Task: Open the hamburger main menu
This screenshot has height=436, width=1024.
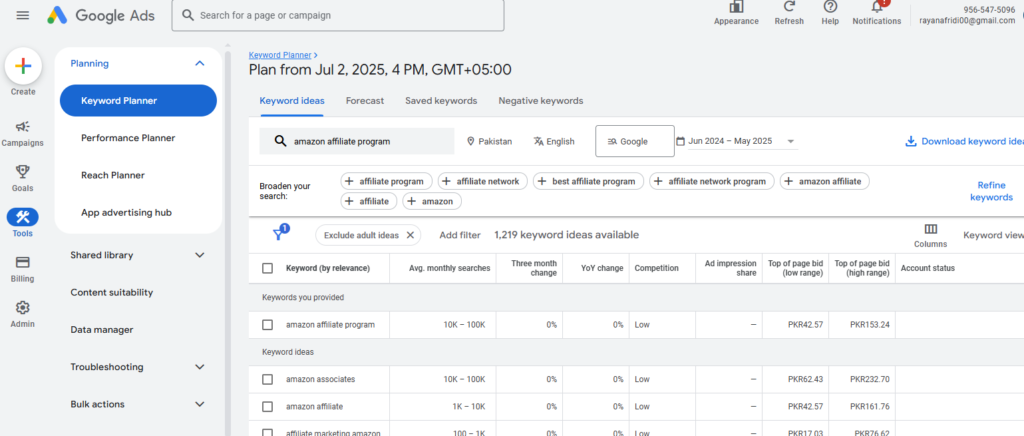Action: (22, 15)
